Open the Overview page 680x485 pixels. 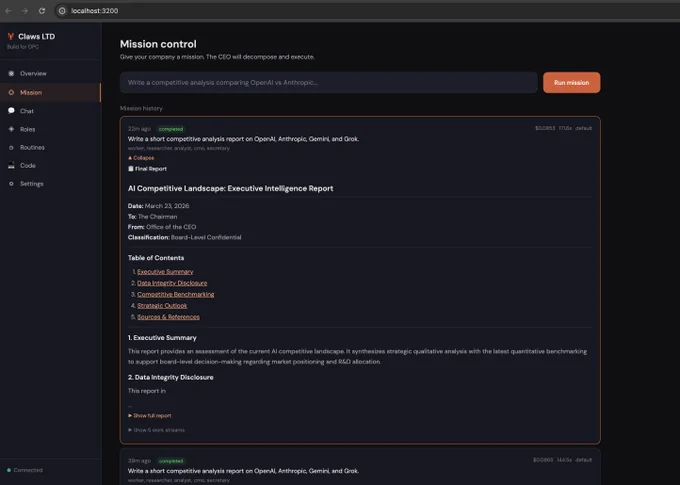point(50,73)
